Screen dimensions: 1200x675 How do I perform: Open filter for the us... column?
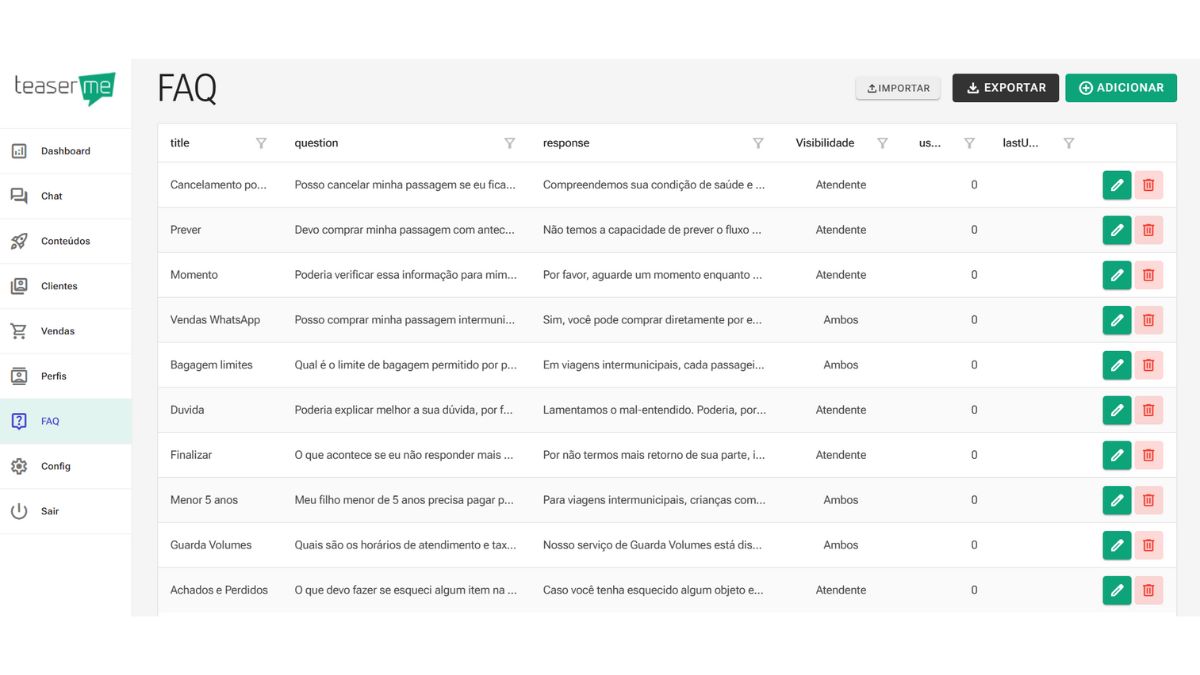(969, 143)
